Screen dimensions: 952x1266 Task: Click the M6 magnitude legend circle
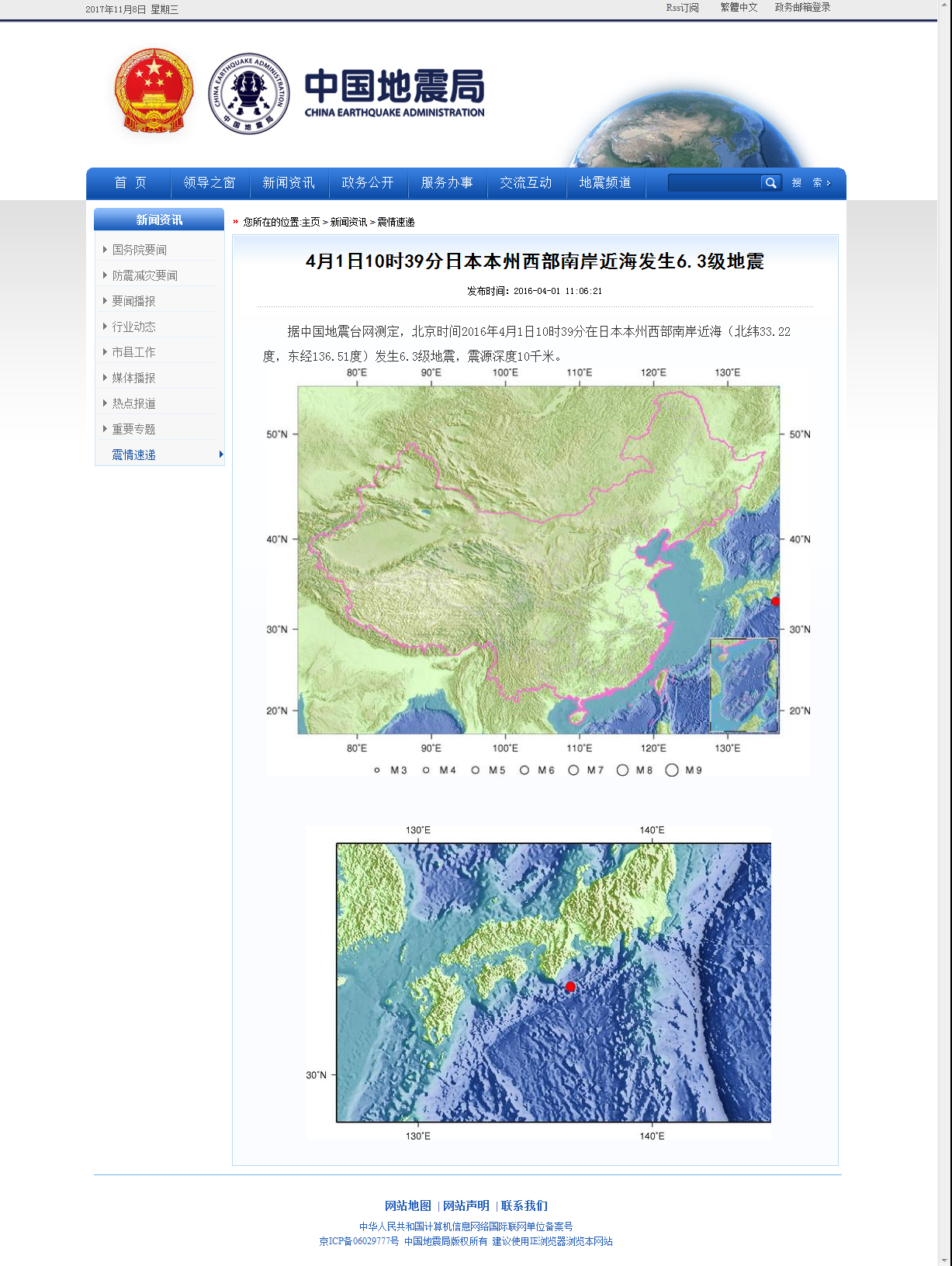pos(524,770)
